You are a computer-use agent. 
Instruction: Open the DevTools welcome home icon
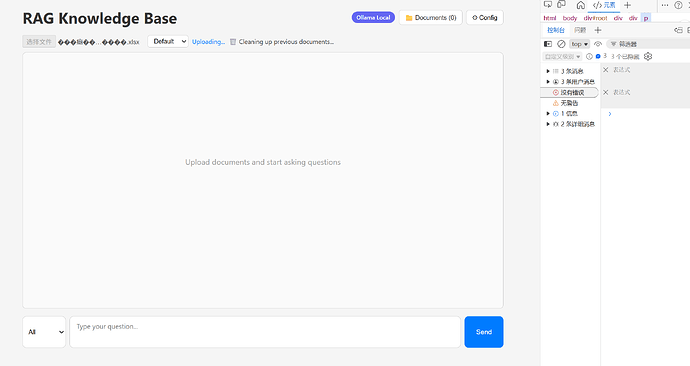[581, 5]
